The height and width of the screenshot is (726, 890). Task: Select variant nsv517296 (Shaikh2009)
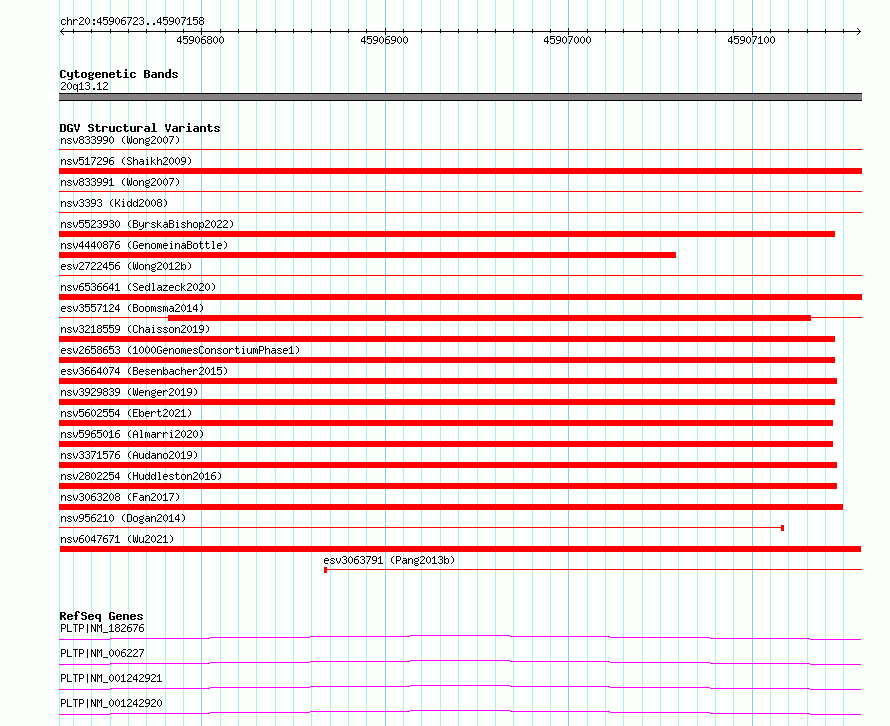tap(126, 161)
